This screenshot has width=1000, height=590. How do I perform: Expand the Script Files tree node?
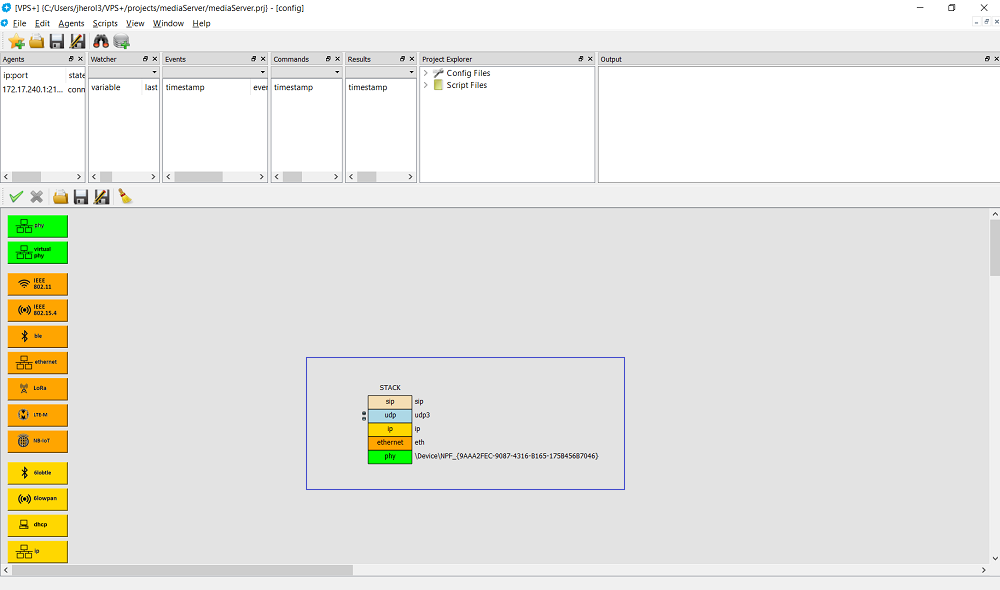click(x=426, y=85)
